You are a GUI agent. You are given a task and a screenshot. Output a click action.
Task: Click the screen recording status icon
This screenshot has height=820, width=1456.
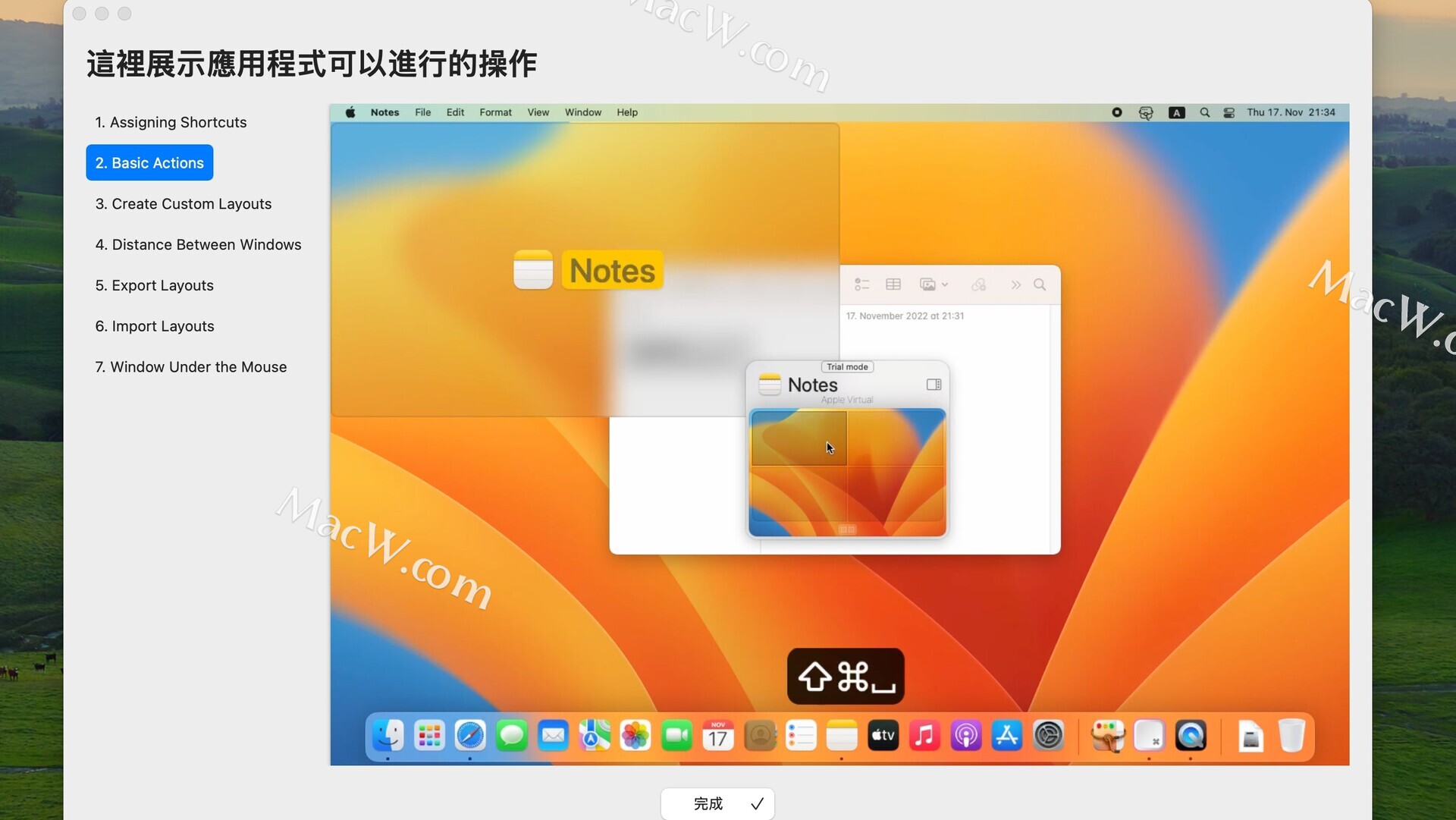[1116, 112]
